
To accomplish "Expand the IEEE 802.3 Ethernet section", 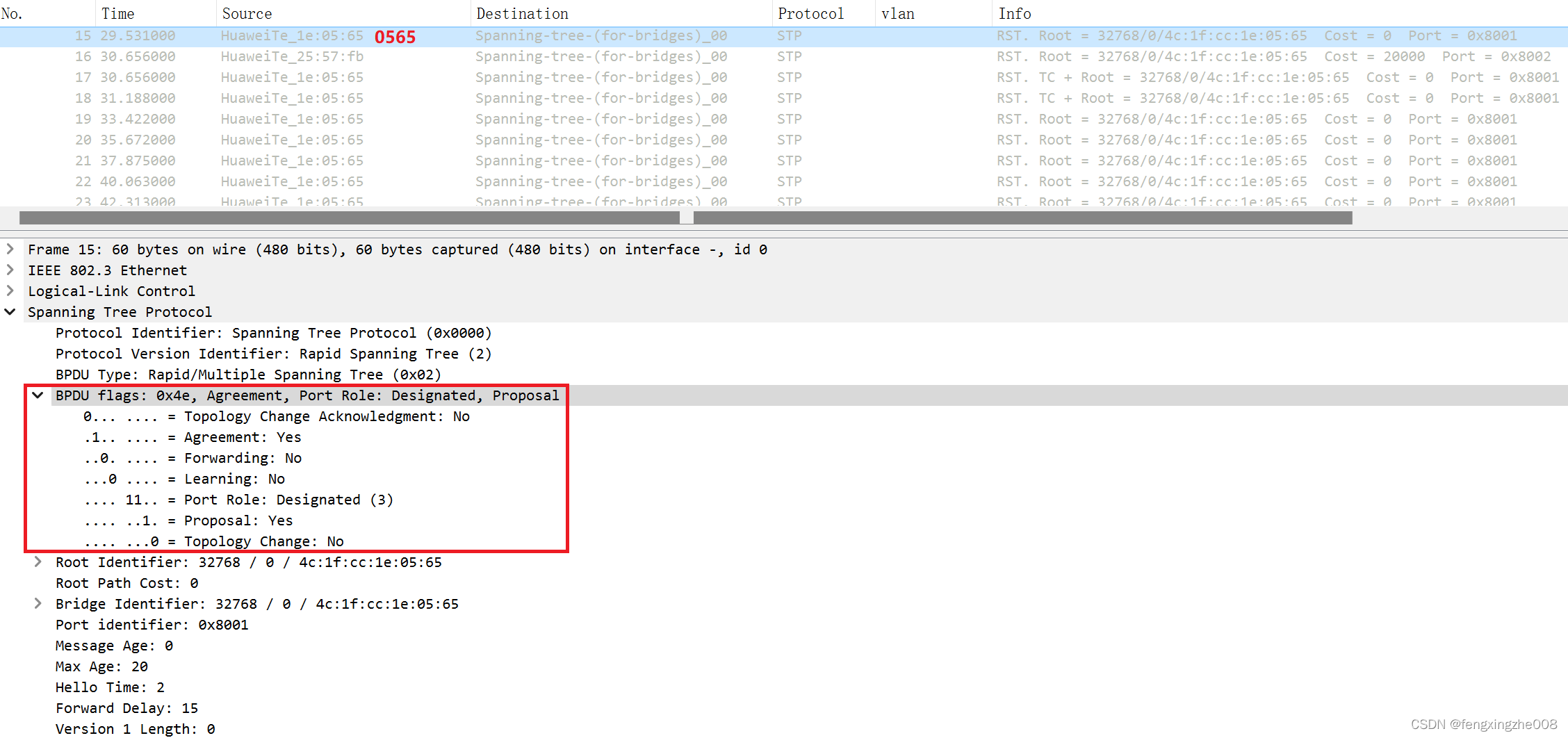I will click(10, 270).
